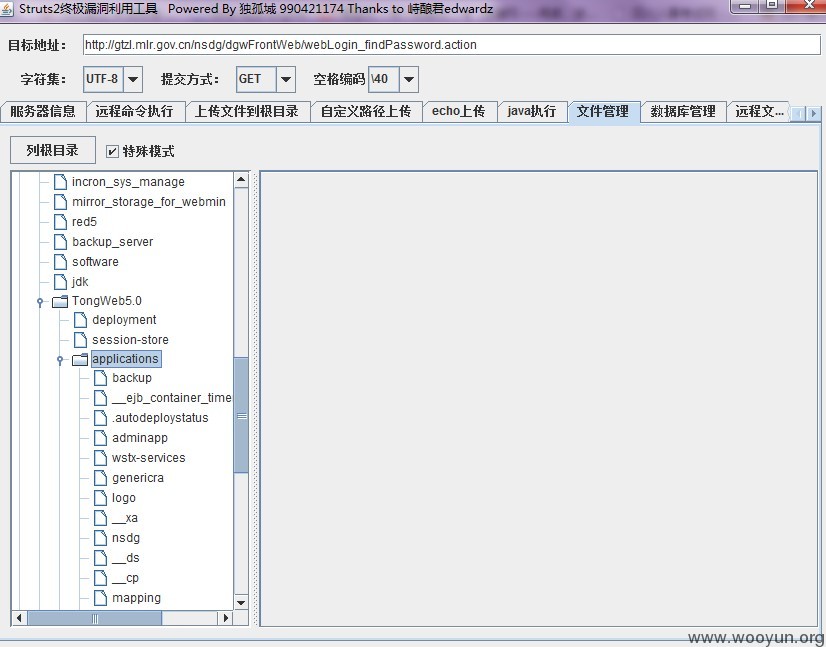This screenshot has width=826, height=647.
Task: Click the vertical scrollbar thumb of file tree
Action: click(x=241, y=415)
